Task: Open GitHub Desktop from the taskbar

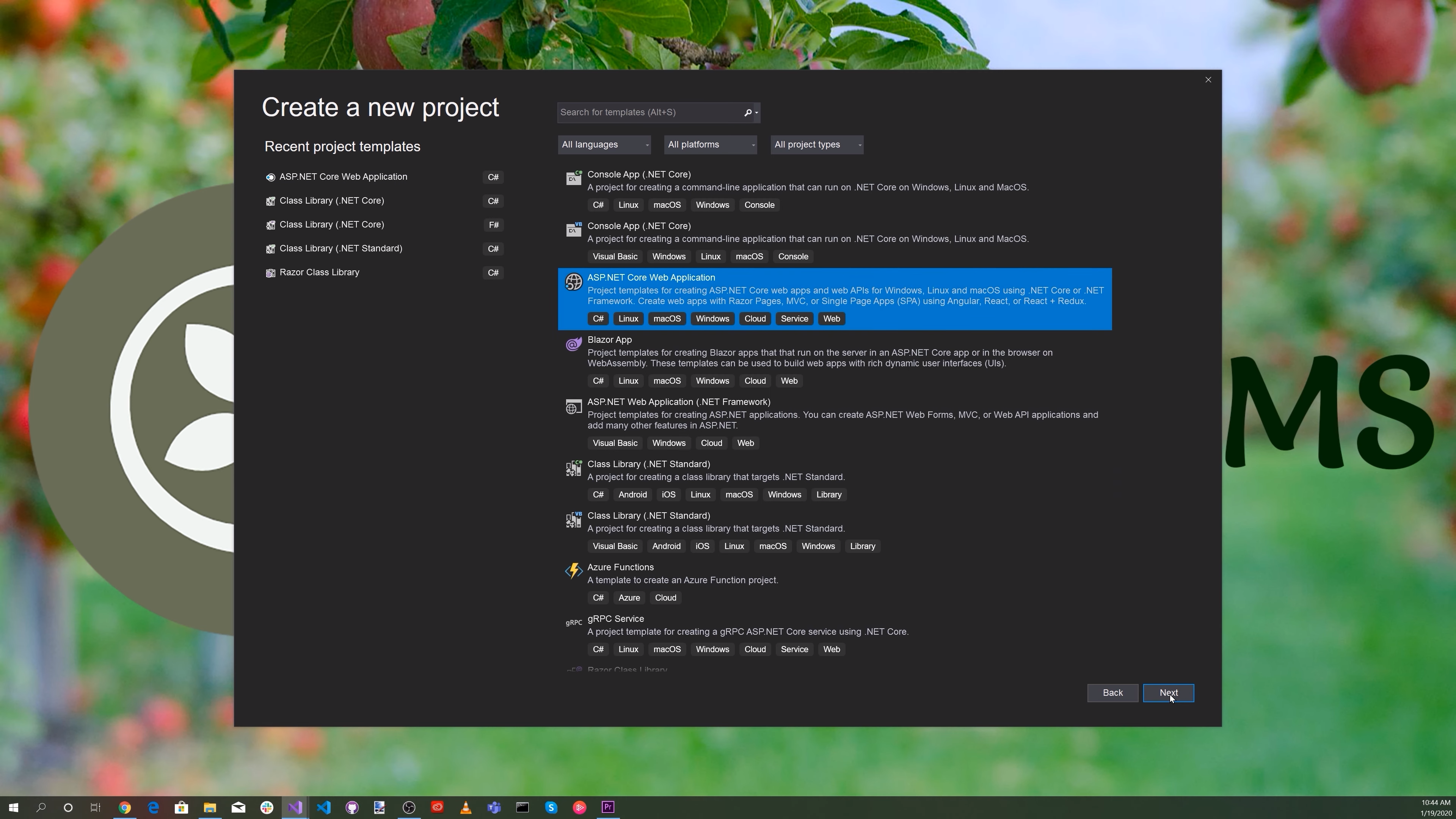Action: tap(352, 808)
